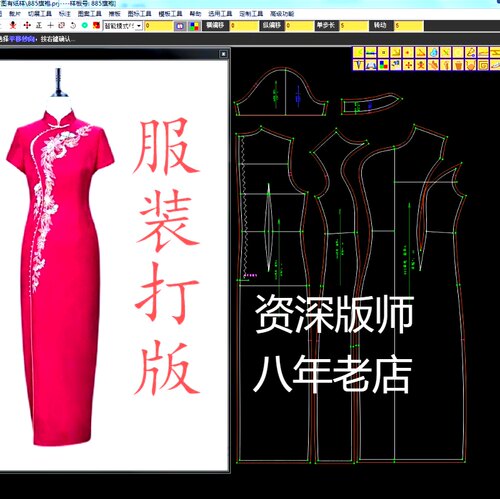Screen dimensions: 500x499
Task: Click the yellow field next to 转动
Action: (409, 26)
